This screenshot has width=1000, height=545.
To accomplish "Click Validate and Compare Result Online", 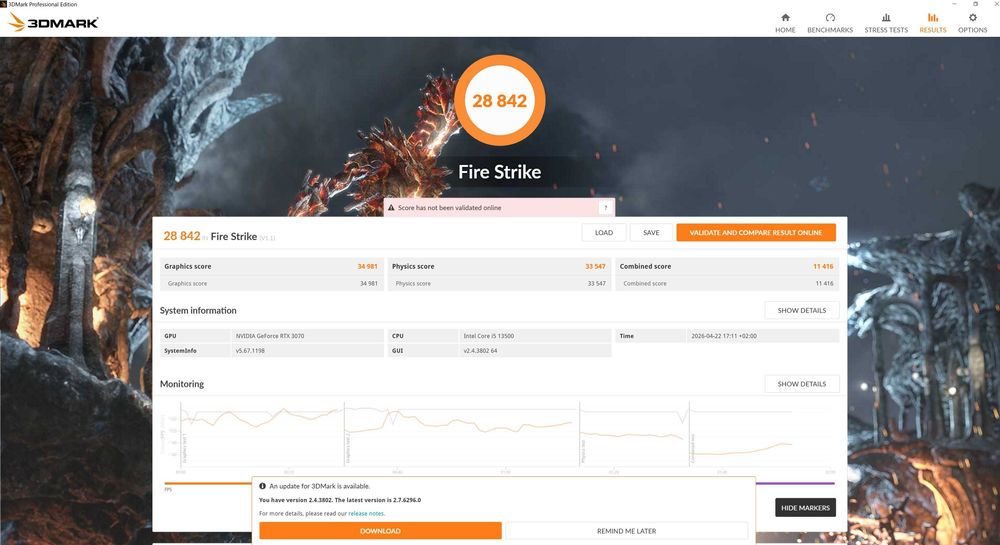I will point(756,233).
